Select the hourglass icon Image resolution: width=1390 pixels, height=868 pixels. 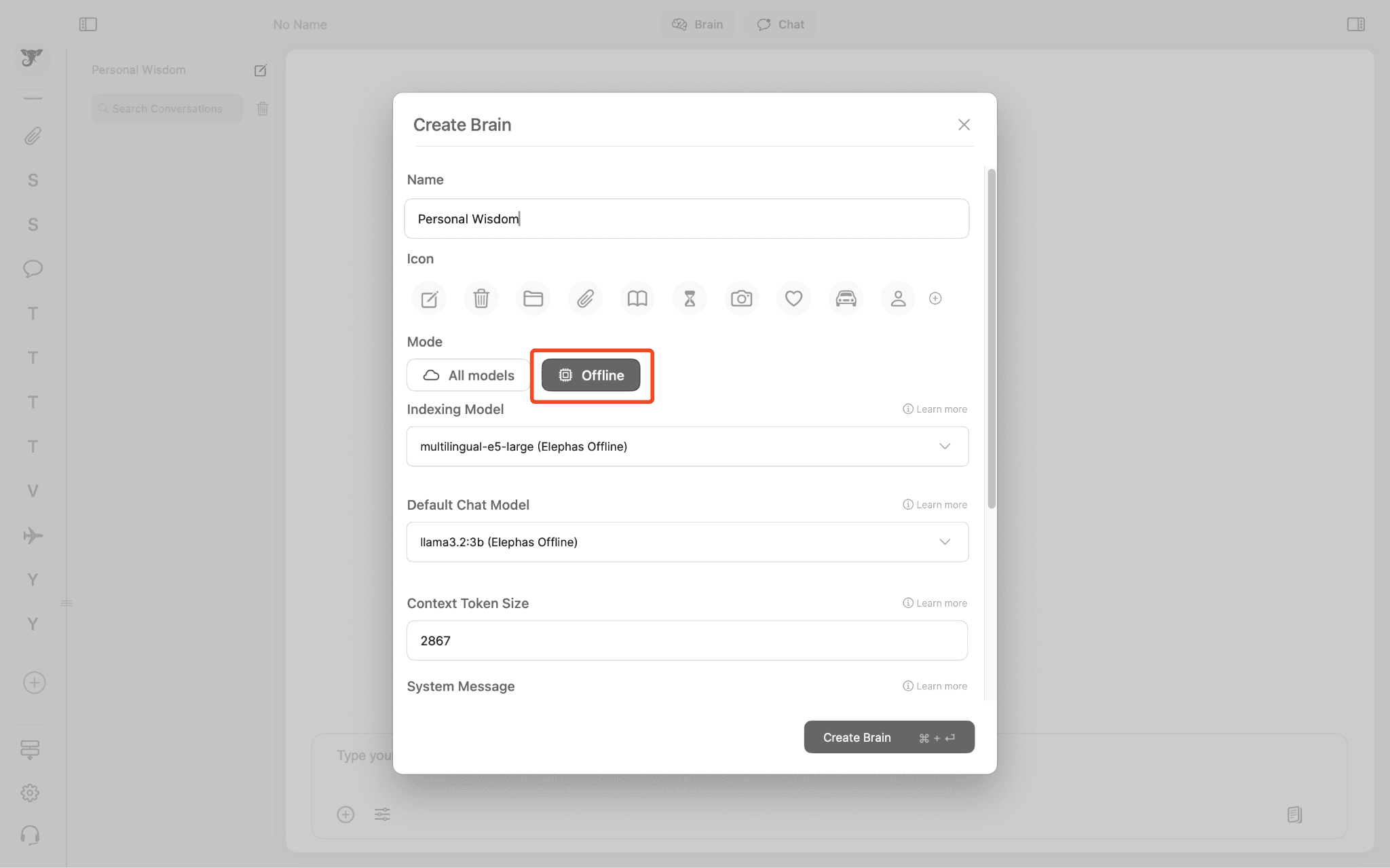pos(690,299)
